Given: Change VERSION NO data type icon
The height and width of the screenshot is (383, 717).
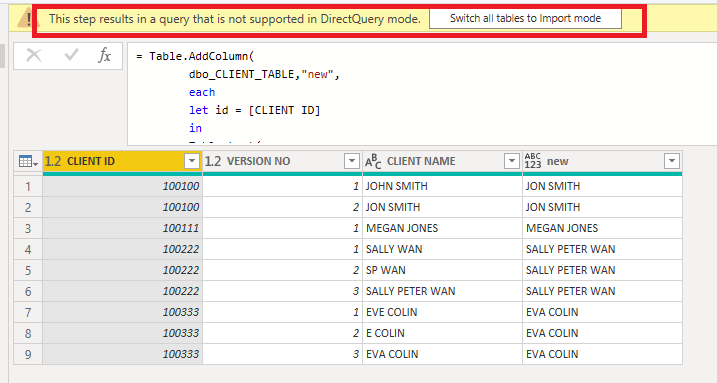Looking at the screenshot, I should [x=213, y=161].
